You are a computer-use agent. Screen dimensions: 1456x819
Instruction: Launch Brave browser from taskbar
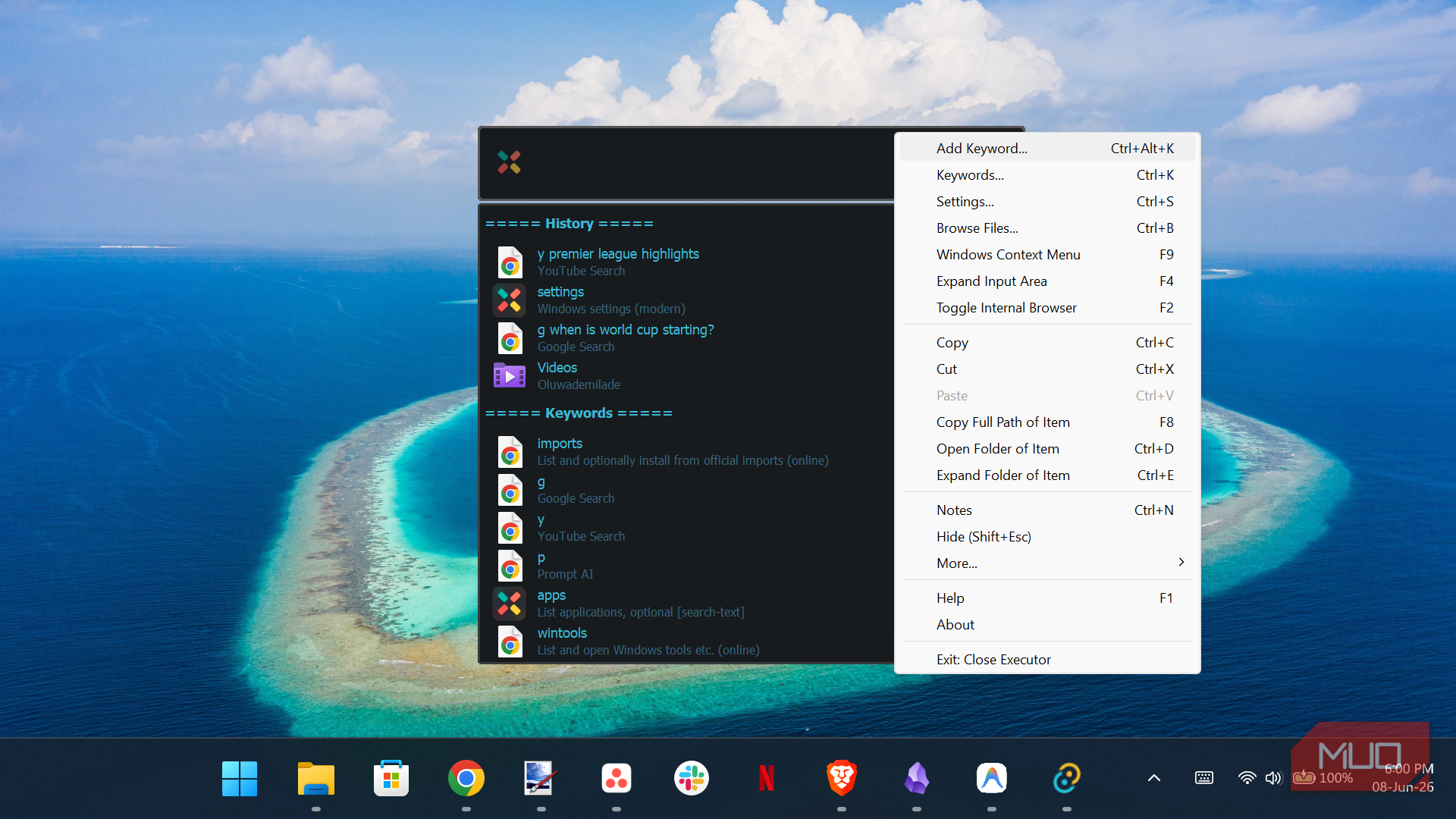coord(842,779)
